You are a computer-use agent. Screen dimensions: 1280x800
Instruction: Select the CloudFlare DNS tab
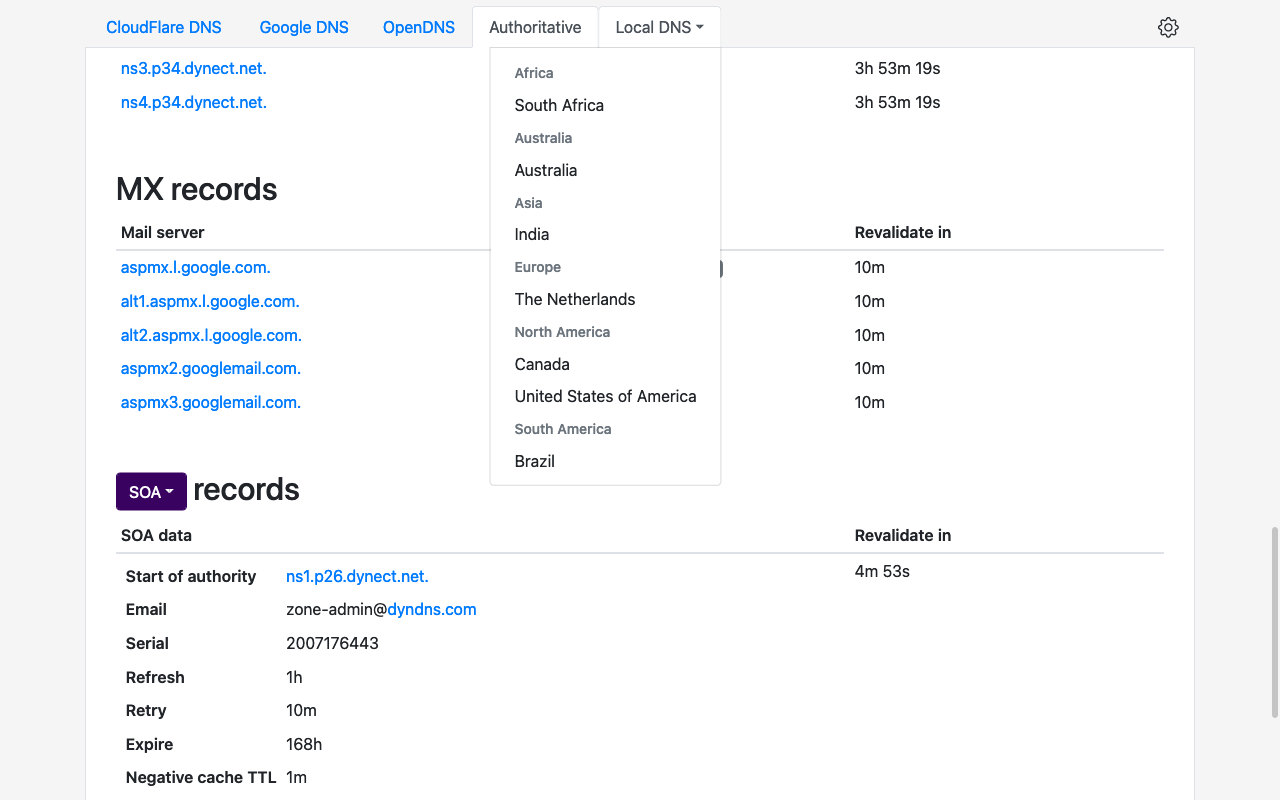click(163, 27)
